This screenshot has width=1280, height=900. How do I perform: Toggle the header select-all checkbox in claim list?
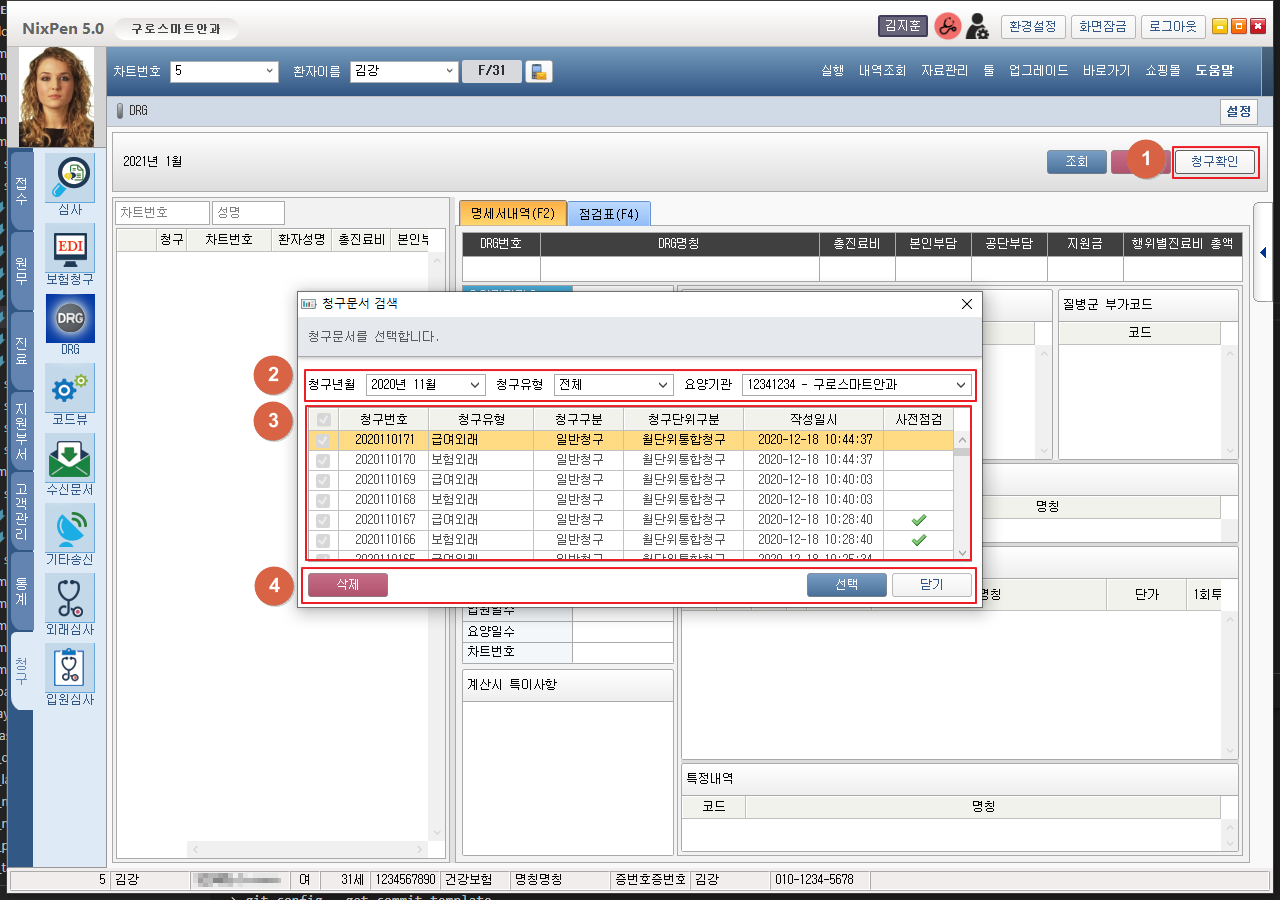pyautogui.click(x=324, y=420)
